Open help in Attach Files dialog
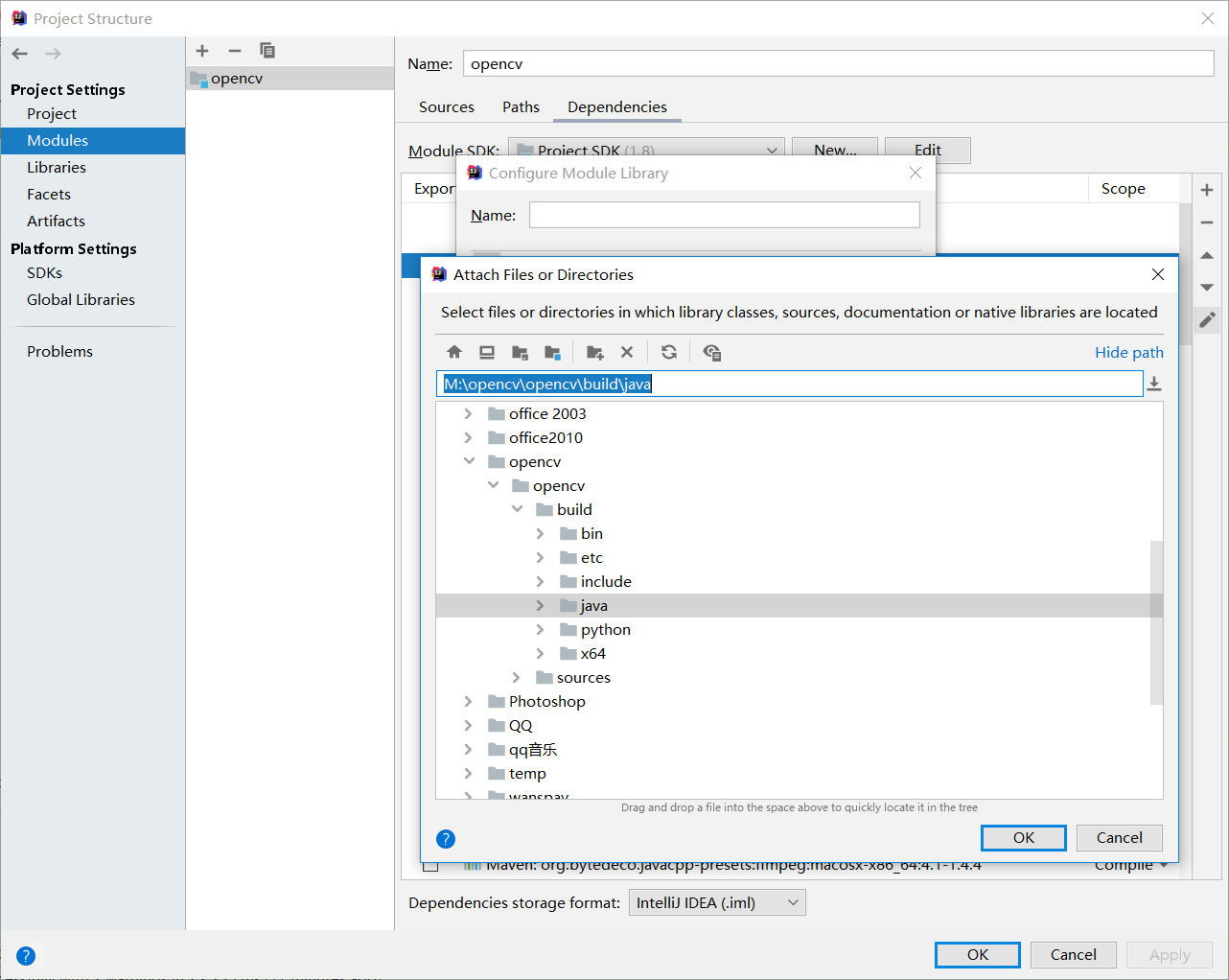This screenshot has height=980, width=1229. 446,839
